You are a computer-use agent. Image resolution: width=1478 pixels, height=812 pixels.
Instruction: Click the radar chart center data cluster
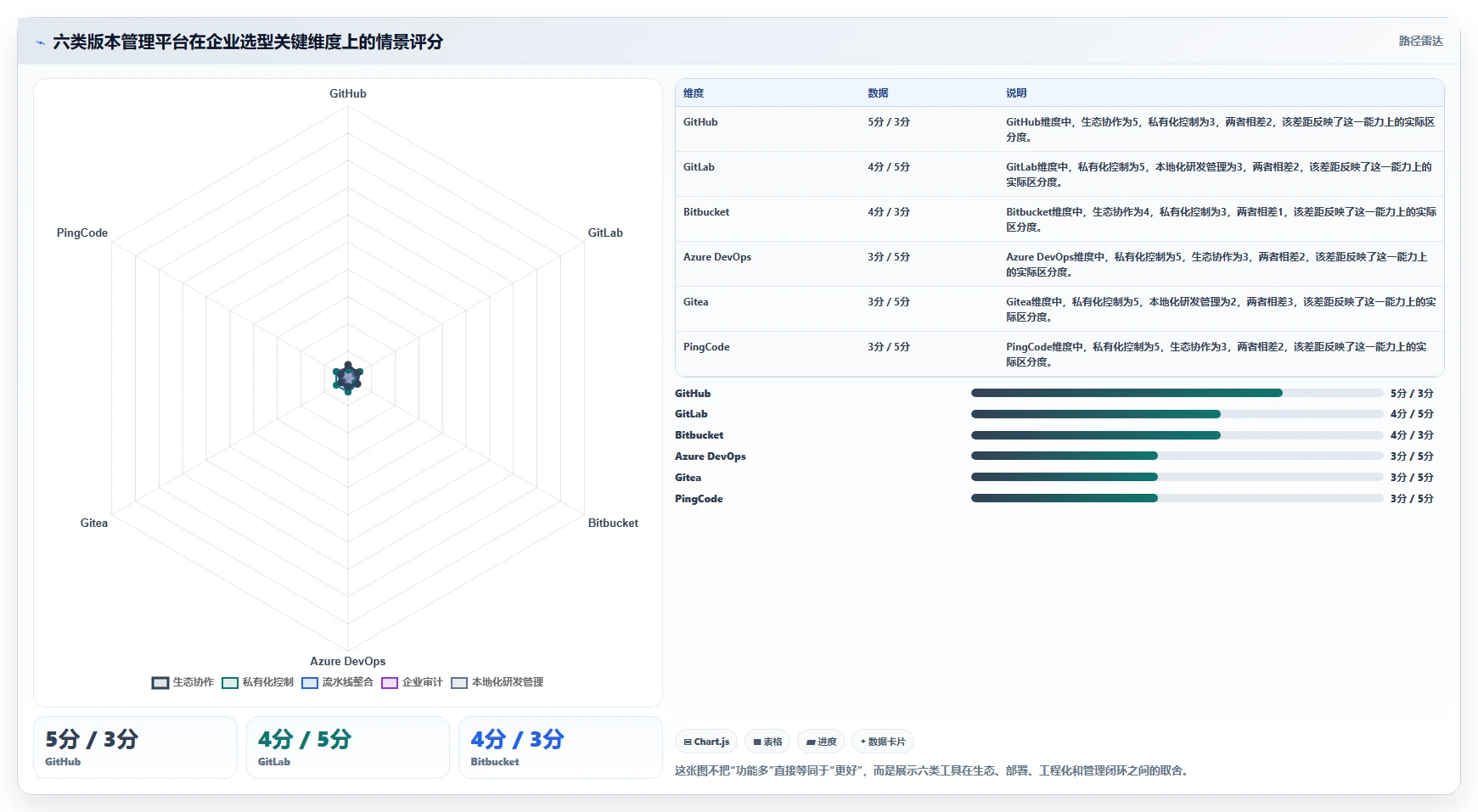348,378
